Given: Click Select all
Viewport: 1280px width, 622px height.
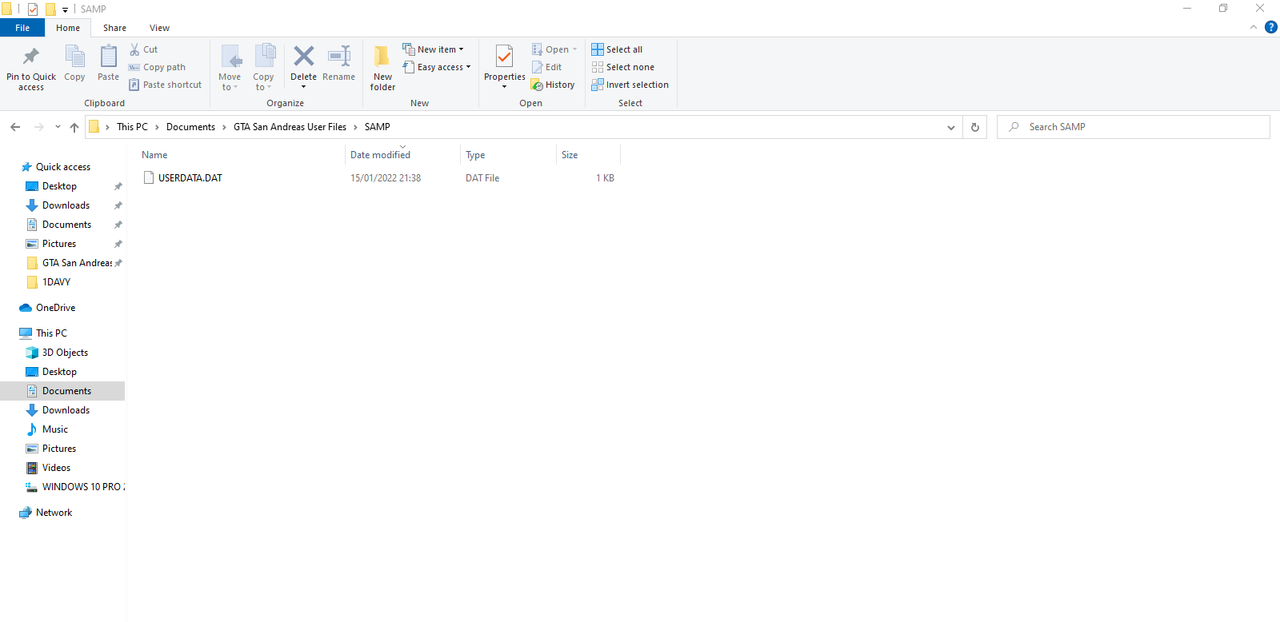Looking at the screenshot, I should coord(617,49).
